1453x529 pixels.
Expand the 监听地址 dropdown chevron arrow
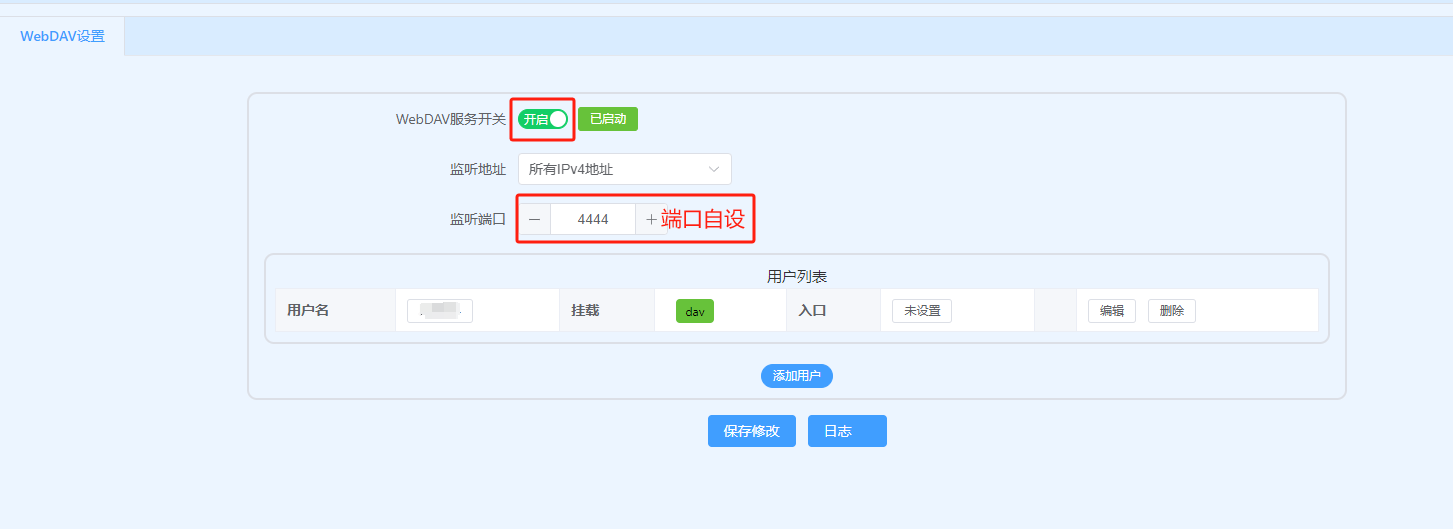(x=713, y=169)
